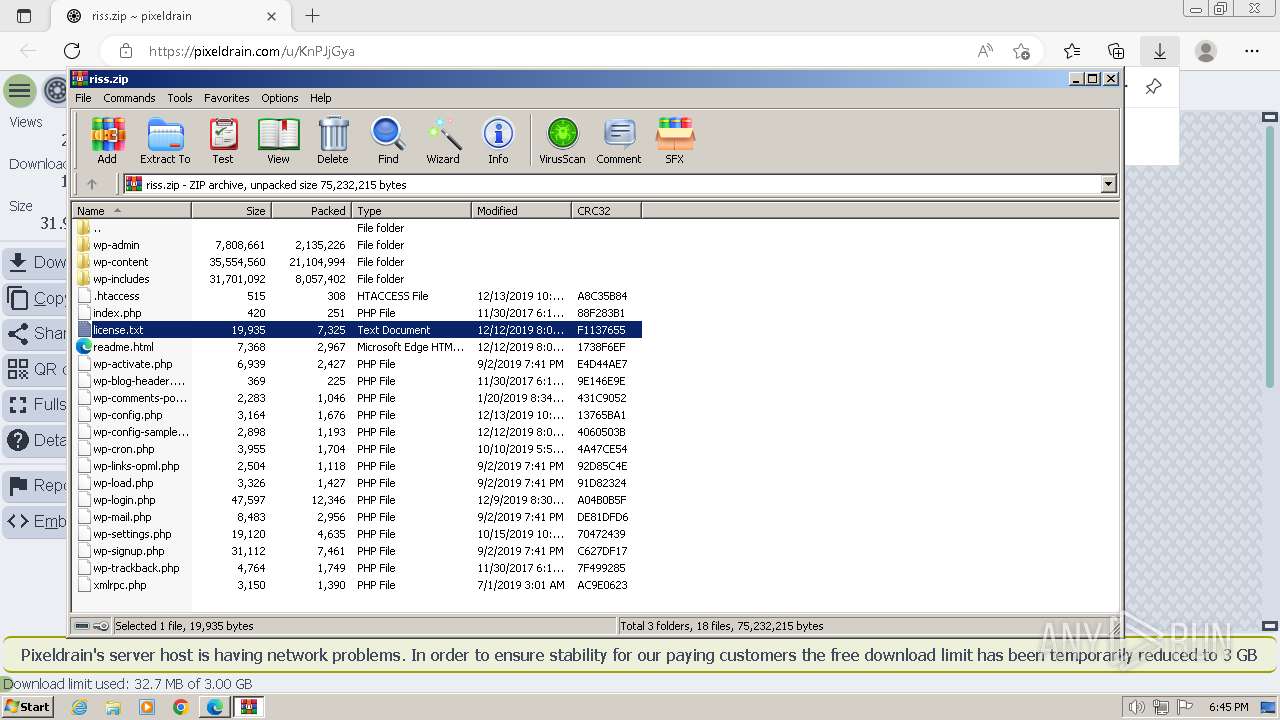Select the .htaccess file row

[359, 296]
